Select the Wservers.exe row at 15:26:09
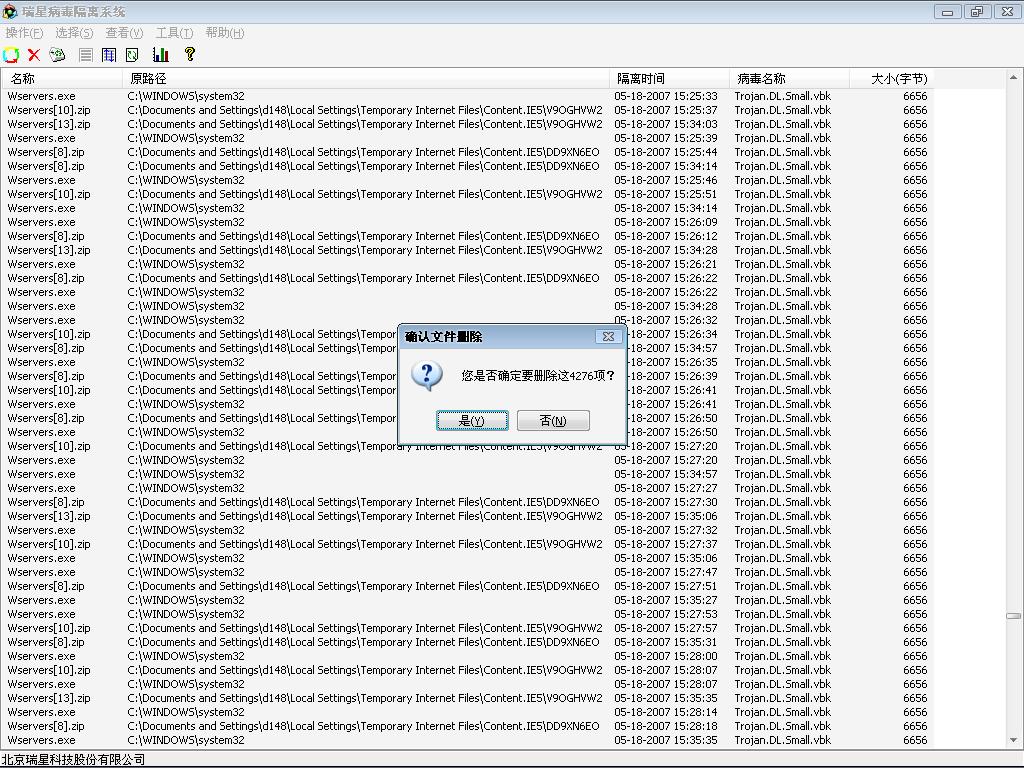 click(x=467, y=222)
